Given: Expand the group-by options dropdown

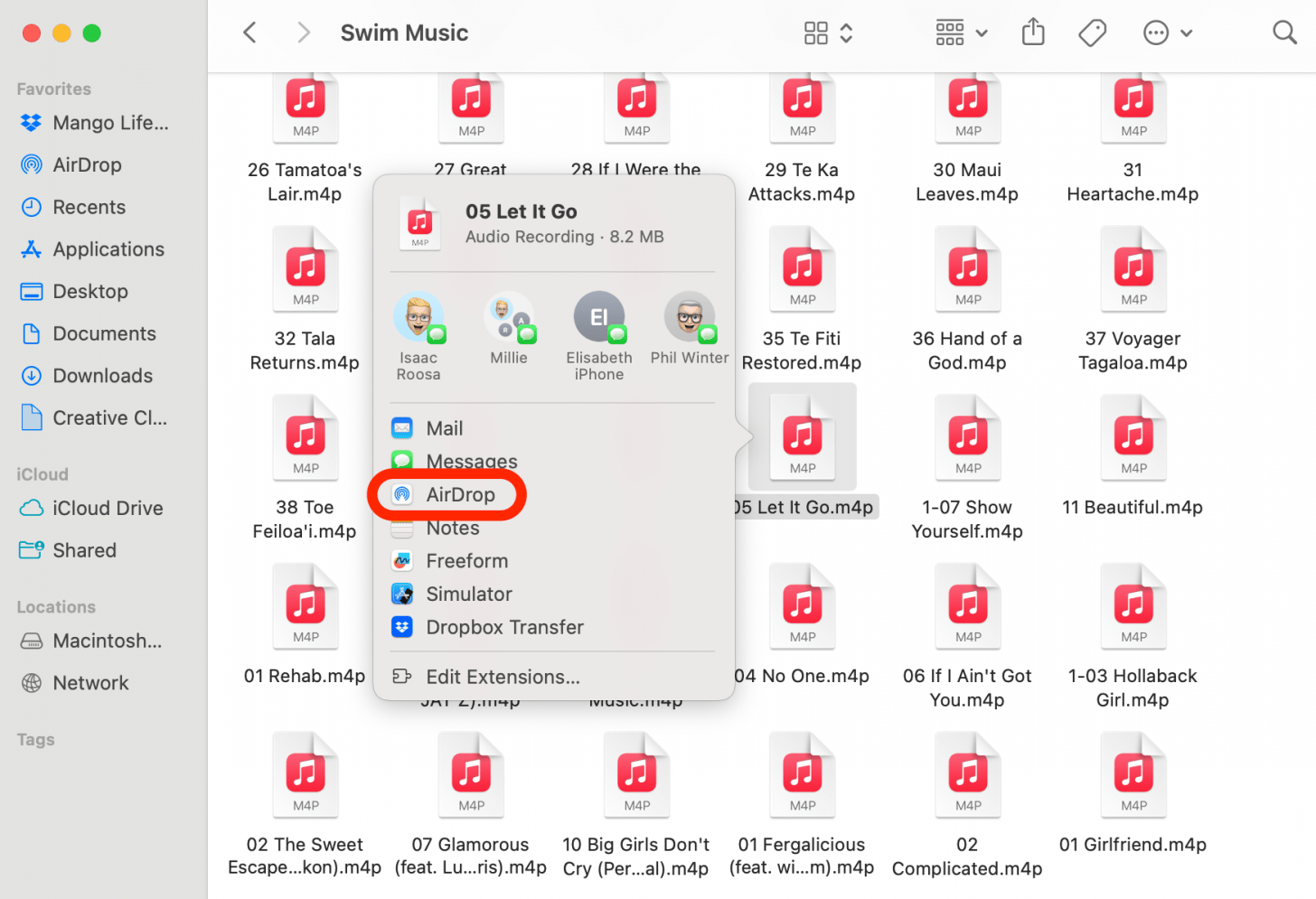Looking at the screenshot, I should pos(961,33).
